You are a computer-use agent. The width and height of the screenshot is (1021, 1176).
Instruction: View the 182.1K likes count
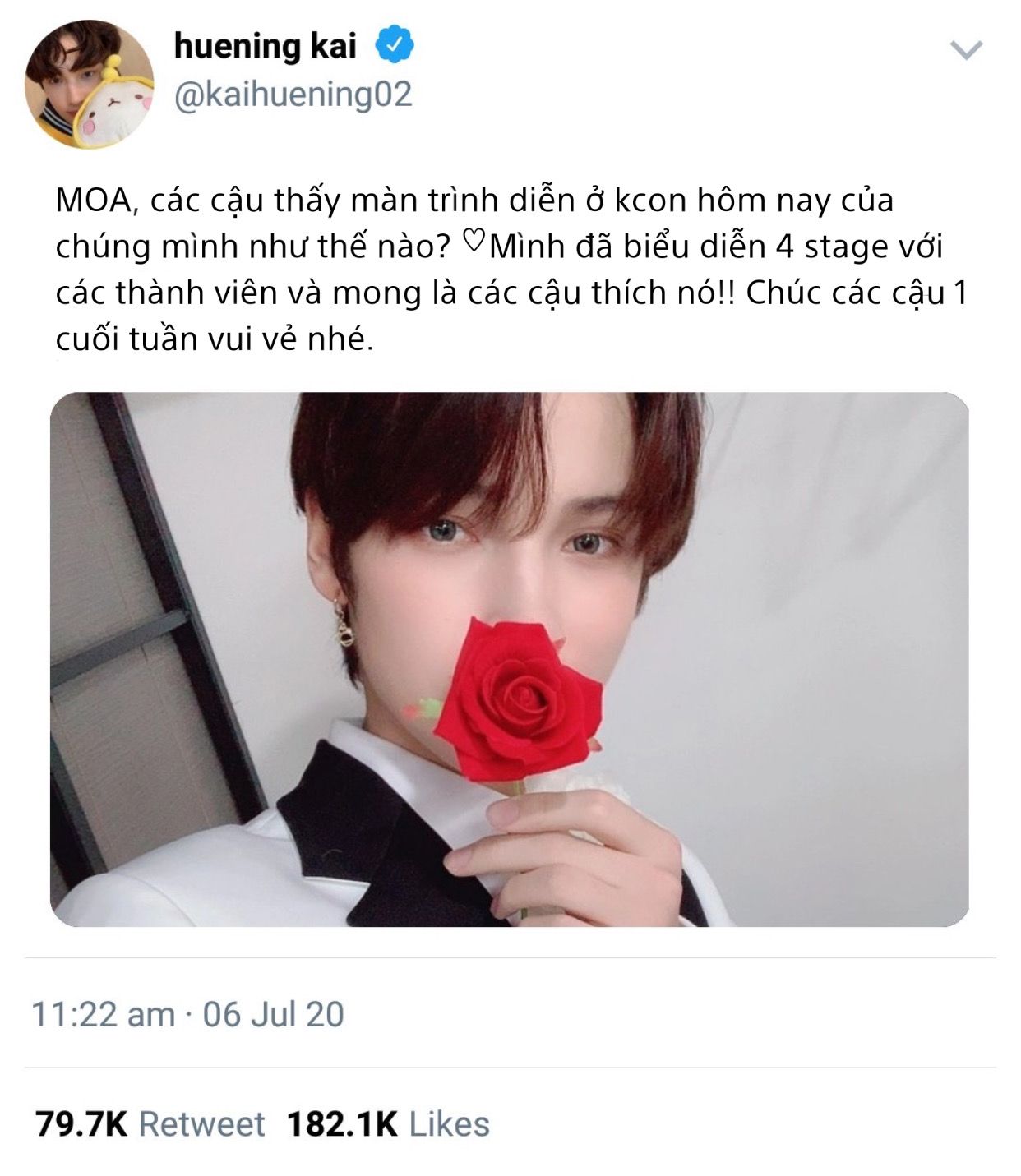tap(342, 1123)
